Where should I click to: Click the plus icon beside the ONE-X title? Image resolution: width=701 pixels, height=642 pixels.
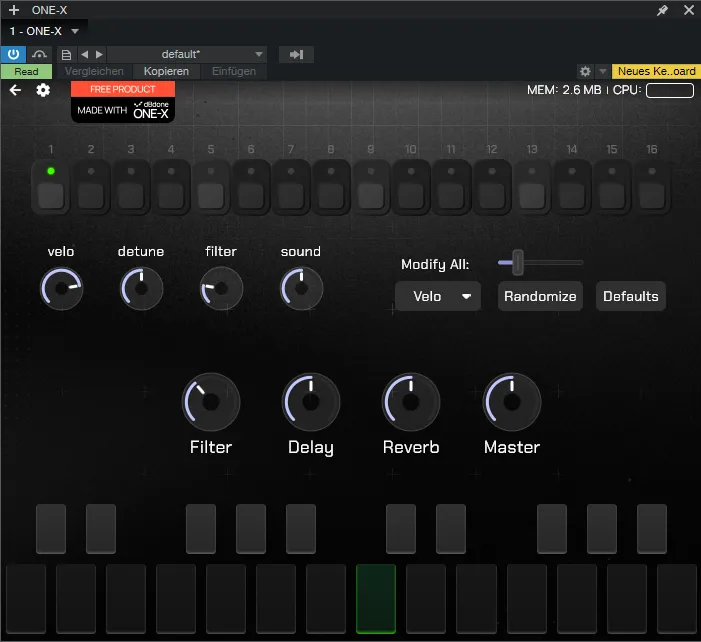[x=14, y=10]
